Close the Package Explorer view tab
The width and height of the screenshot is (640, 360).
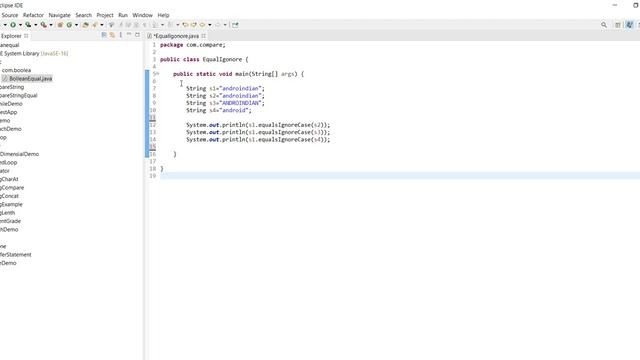(26, 36)
